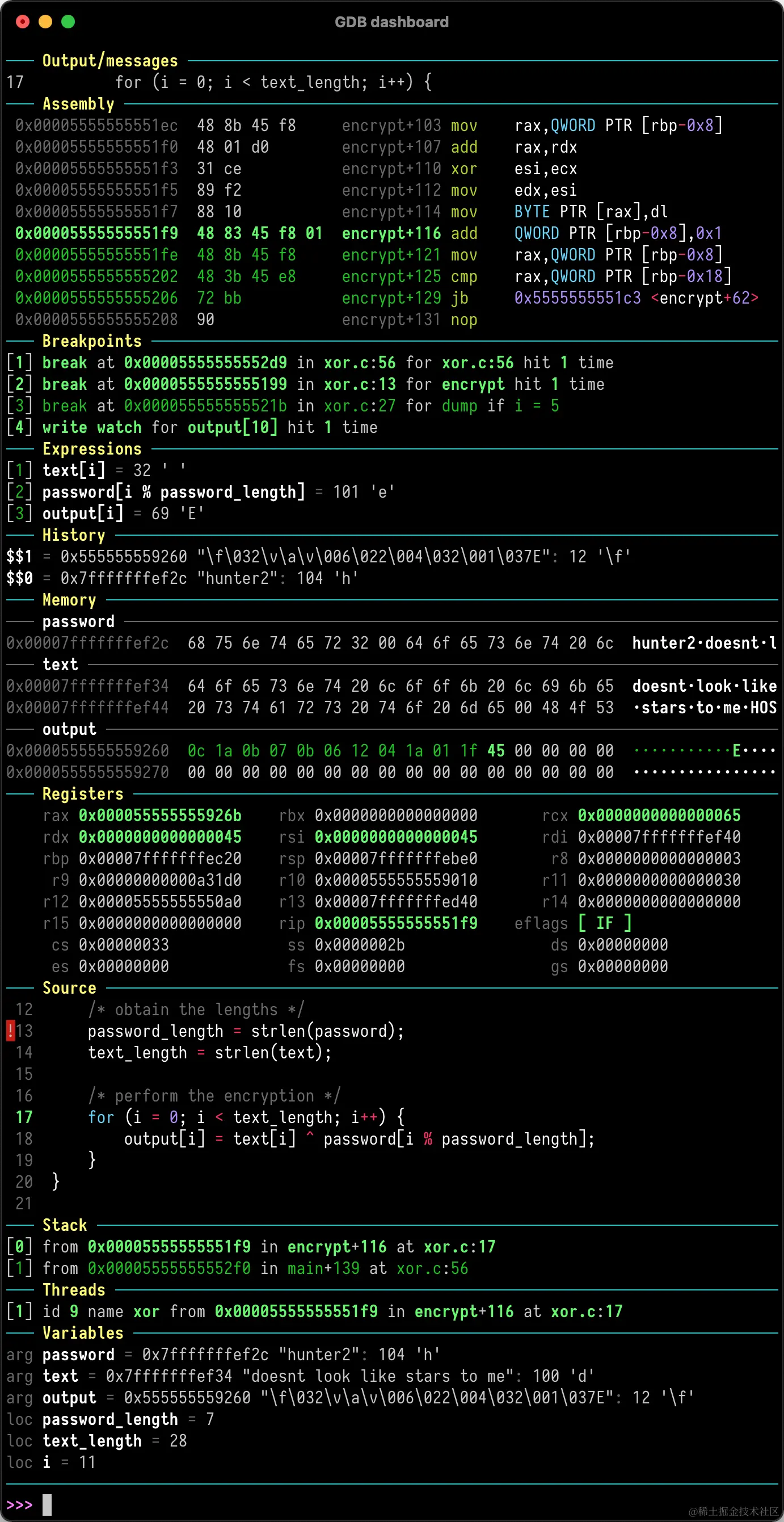Screen dimensions: 784x1522
Task: Click the arg output variable
Action: [x=351, y=1397]
